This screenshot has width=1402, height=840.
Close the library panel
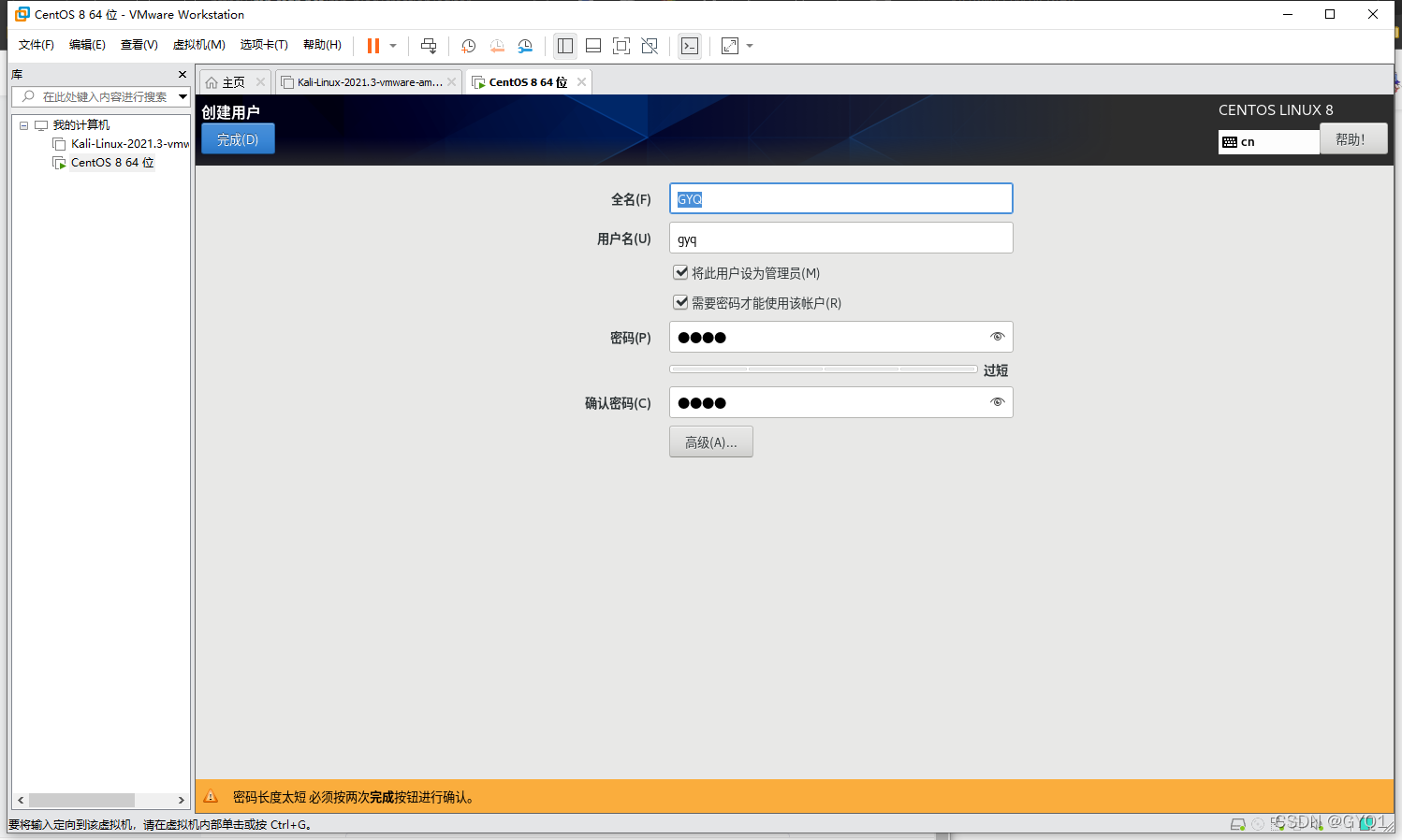coord(183,74)
